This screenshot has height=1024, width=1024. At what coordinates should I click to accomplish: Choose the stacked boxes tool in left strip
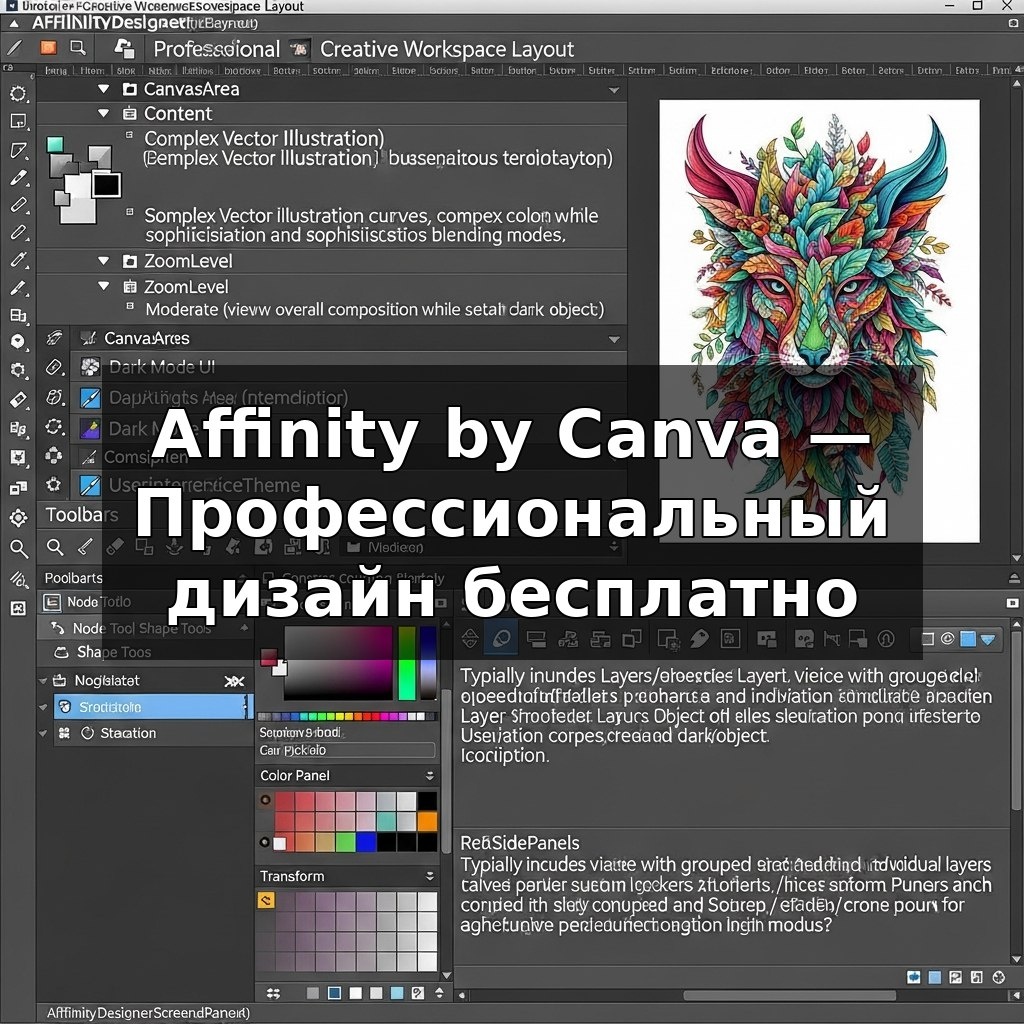pyautogui.click(x=18, y=315)
